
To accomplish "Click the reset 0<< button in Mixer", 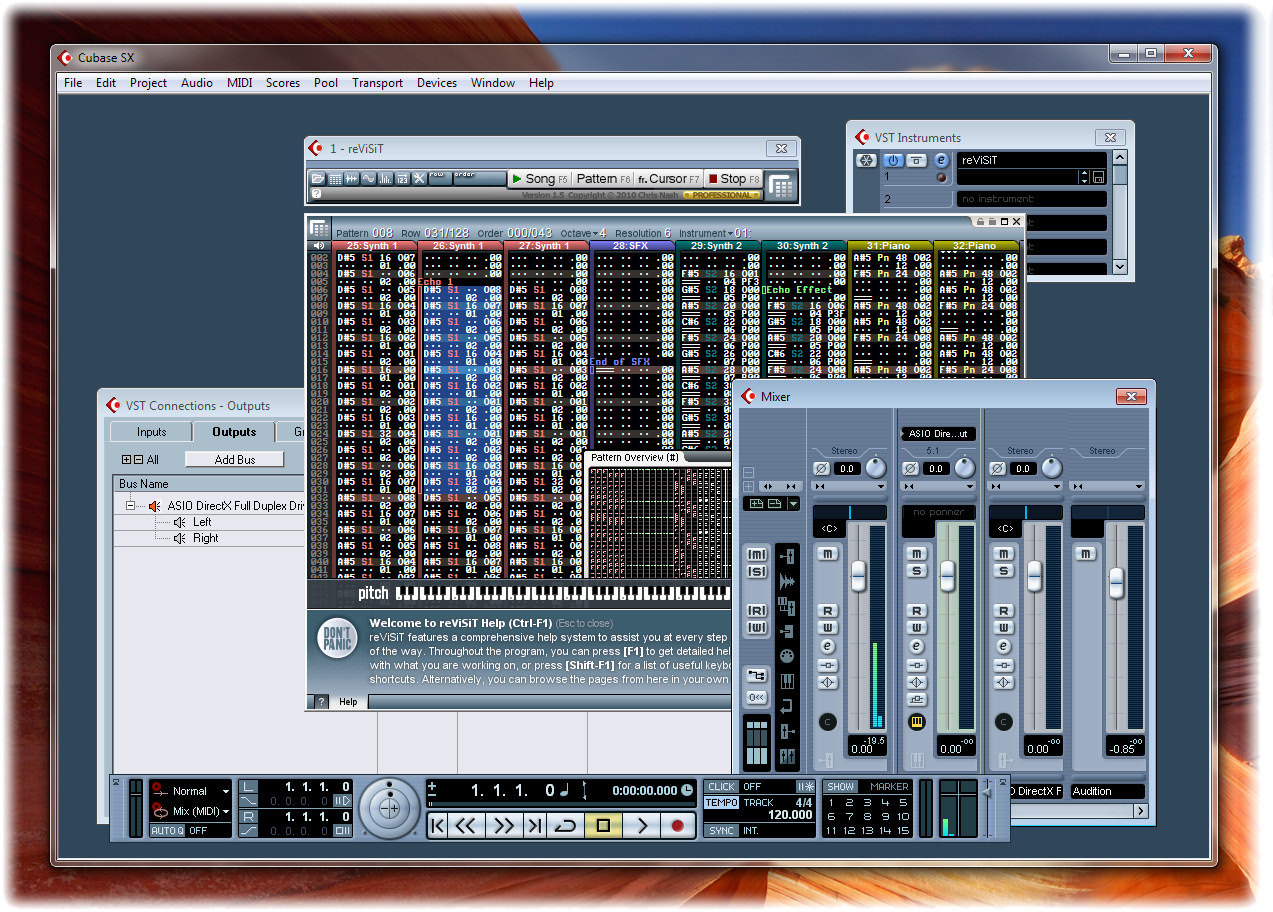I will click(756, 697).
